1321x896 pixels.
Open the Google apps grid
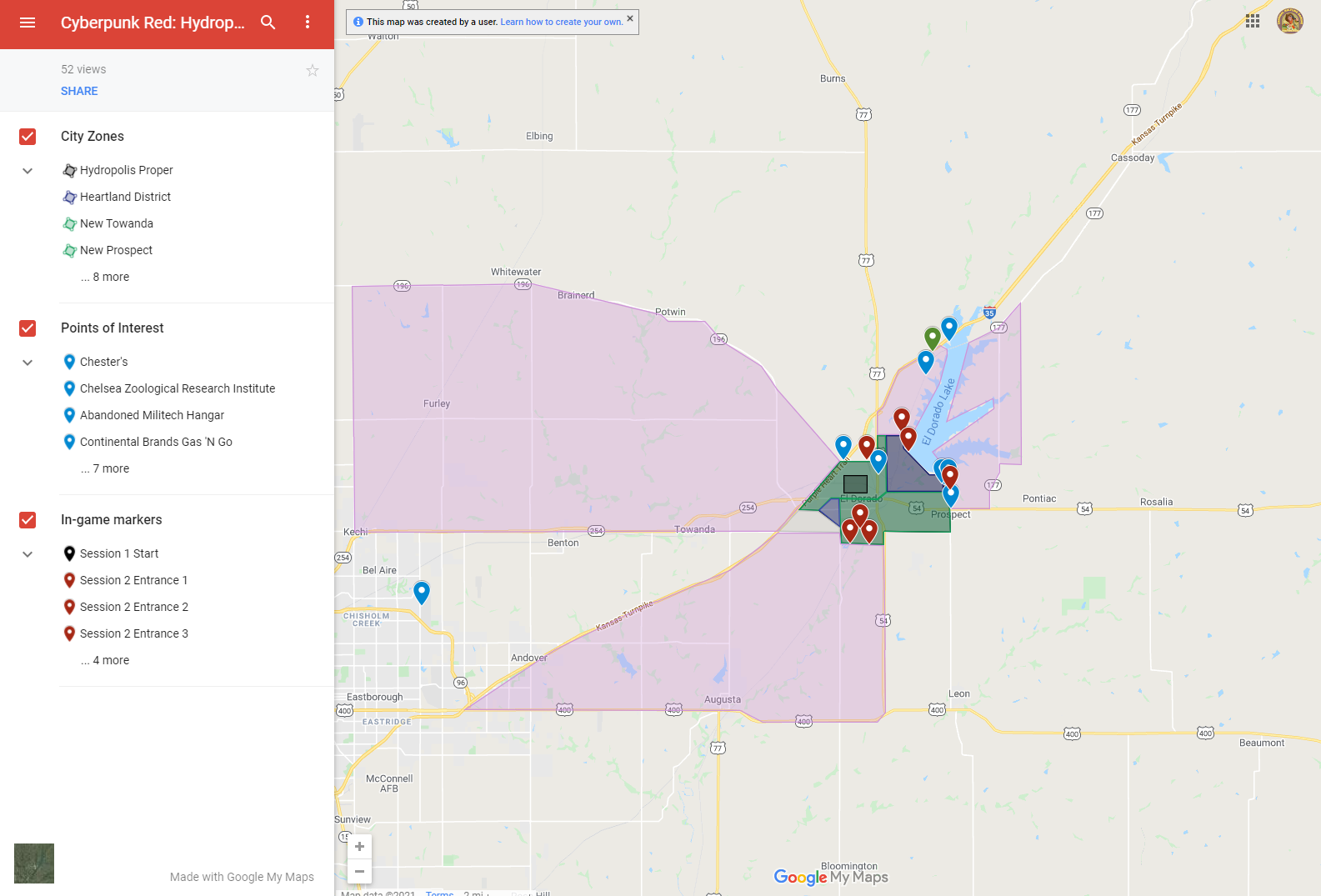click(x=1252, y=22)
